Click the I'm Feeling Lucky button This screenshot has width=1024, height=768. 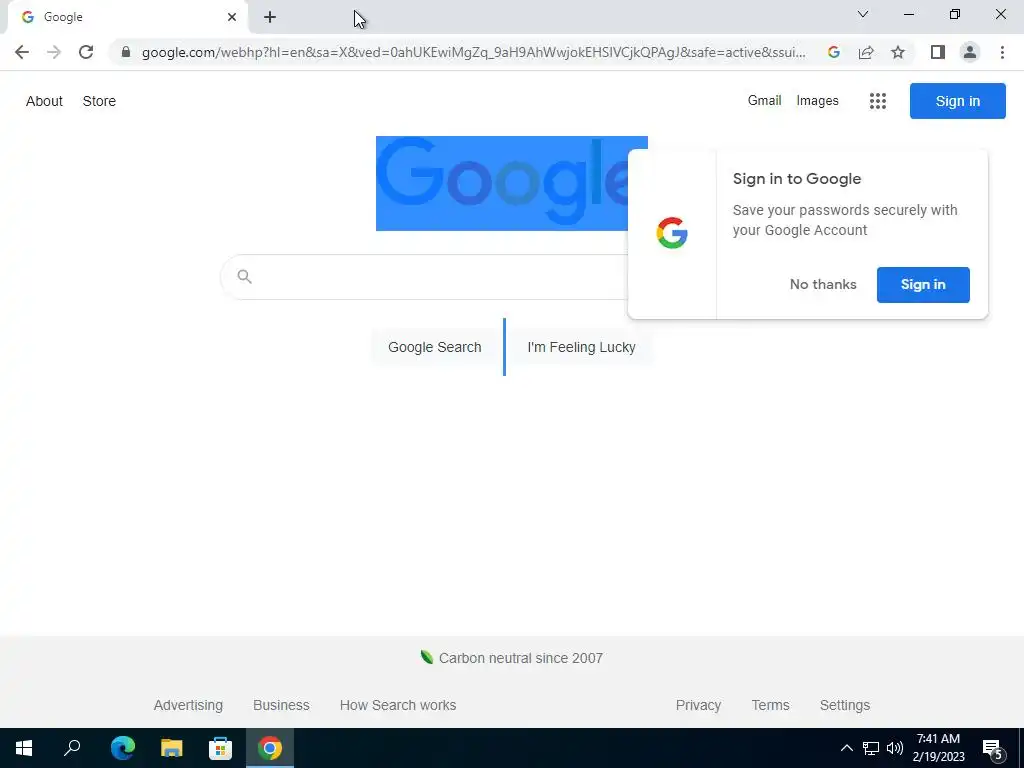pyautogui.click(x=581, y=347)
